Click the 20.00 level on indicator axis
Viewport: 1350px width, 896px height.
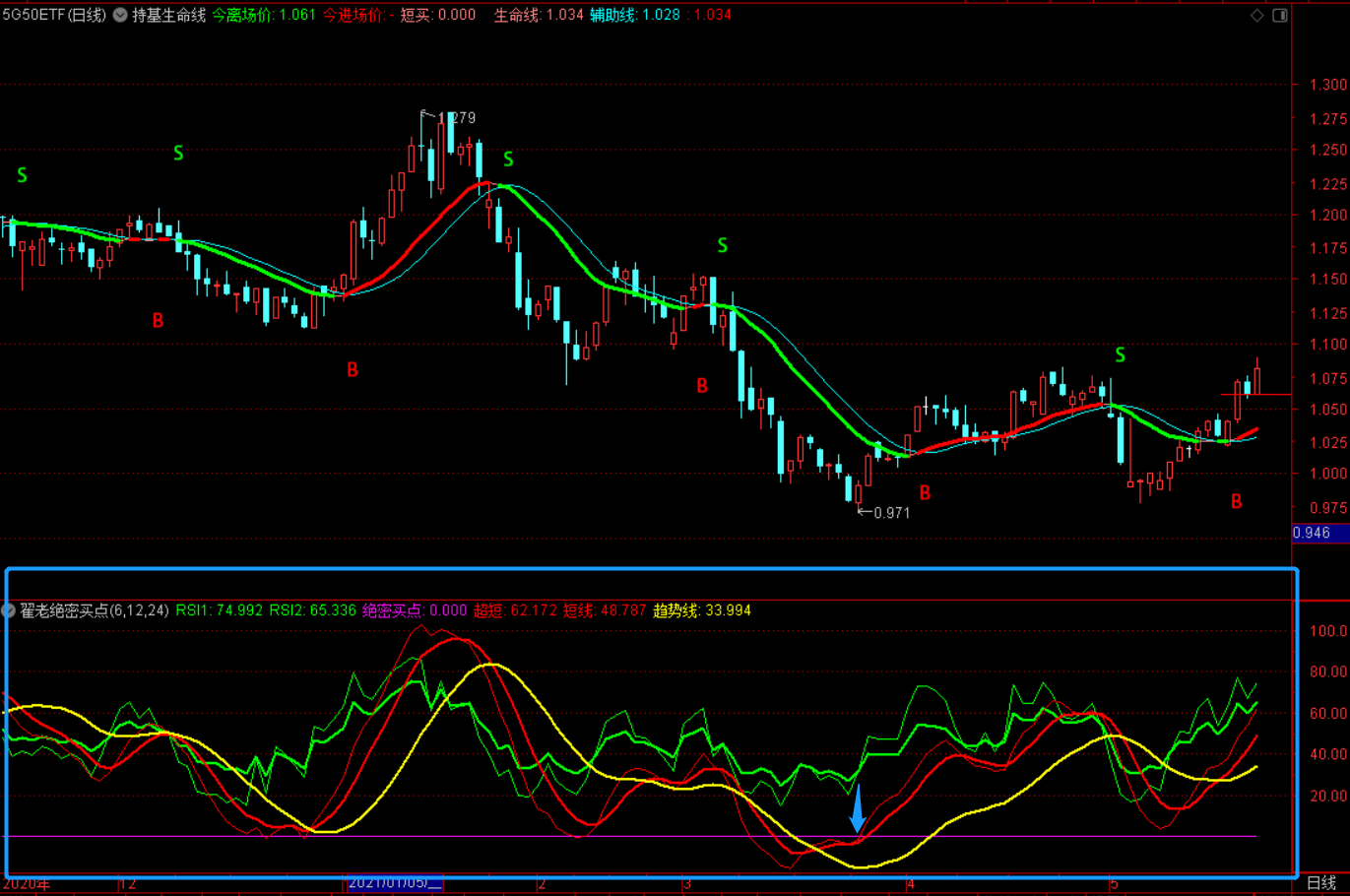1328,796
